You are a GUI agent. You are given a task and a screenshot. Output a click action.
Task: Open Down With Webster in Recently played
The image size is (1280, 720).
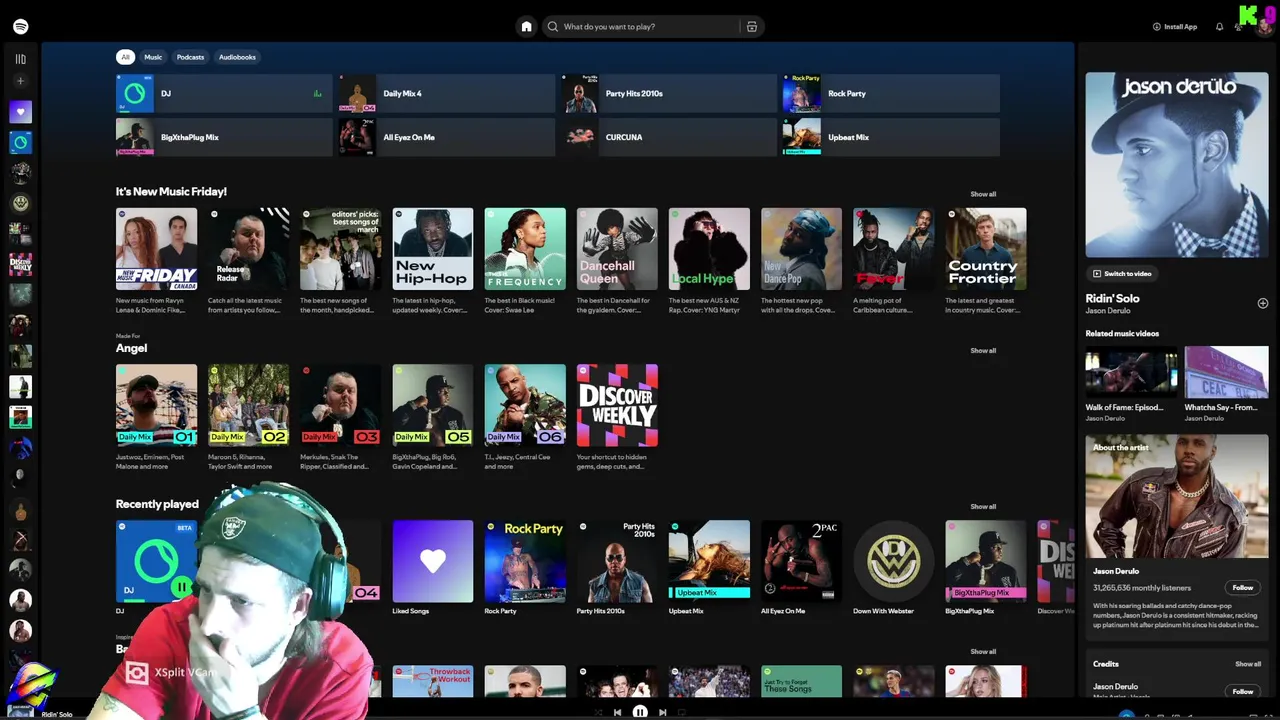(x=893, y=561)
